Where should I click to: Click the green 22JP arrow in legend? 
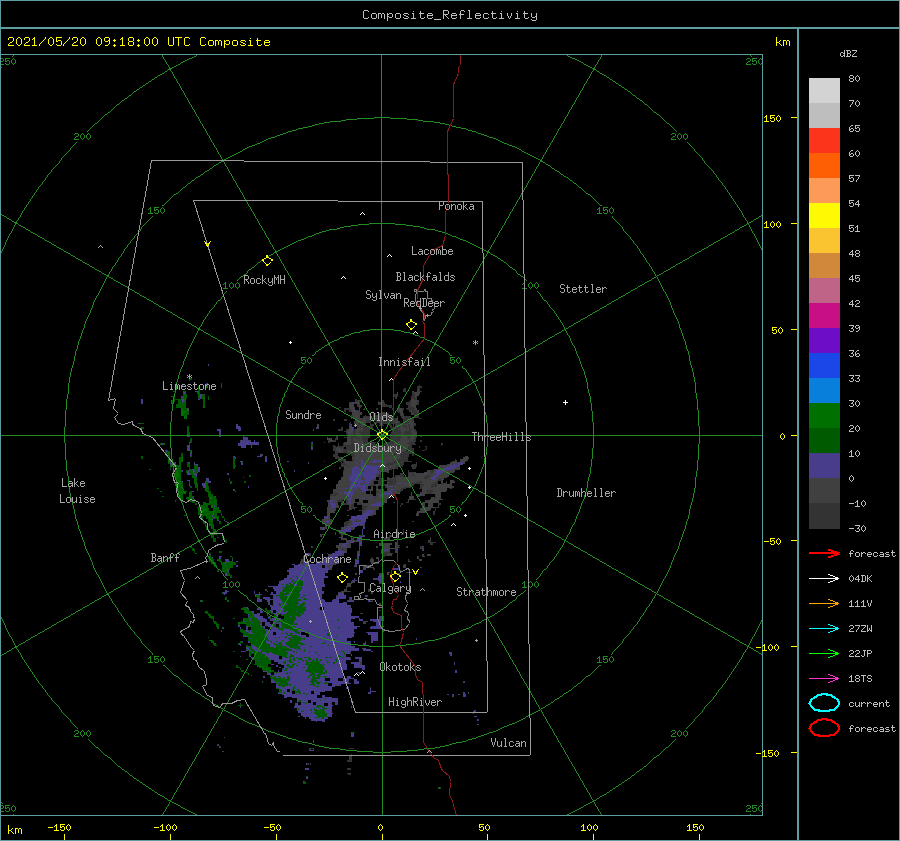824,653
